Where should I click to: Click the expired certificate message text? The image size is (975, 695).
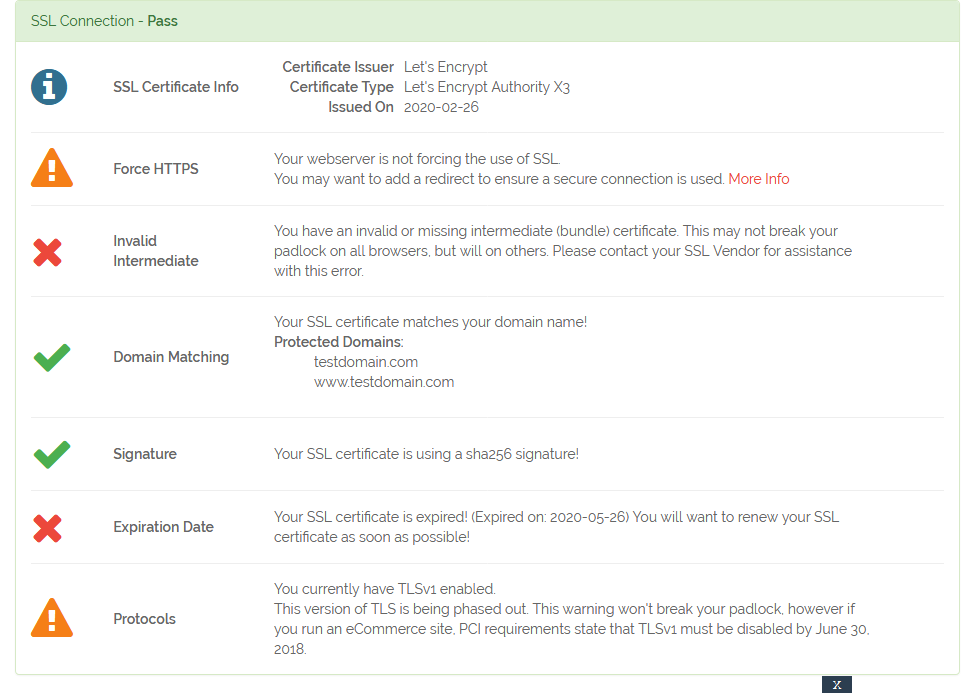click(557, 527)
